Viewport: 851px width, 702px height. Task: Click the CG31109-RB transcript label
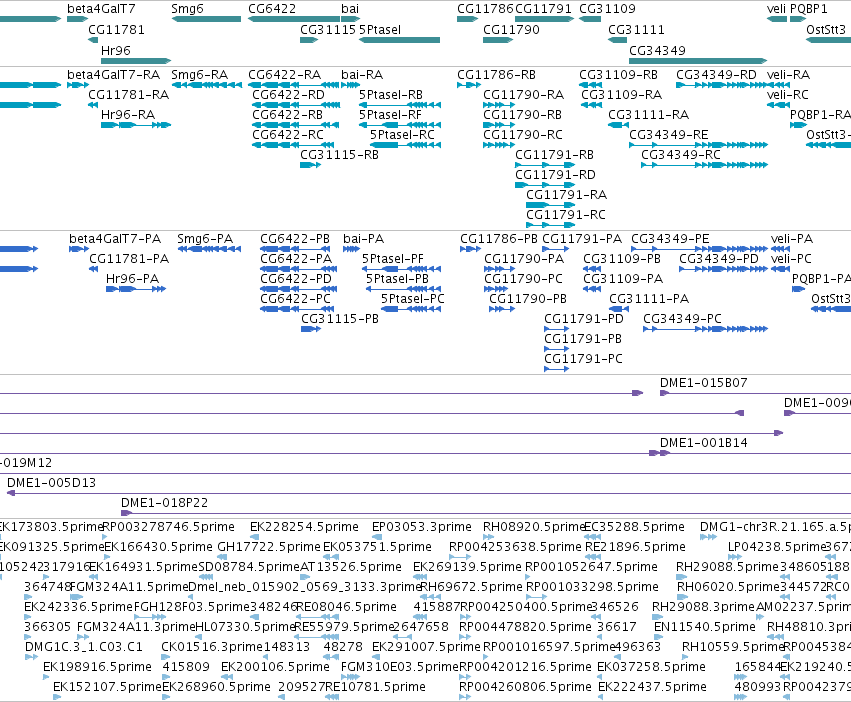click(x=618, y=75)
